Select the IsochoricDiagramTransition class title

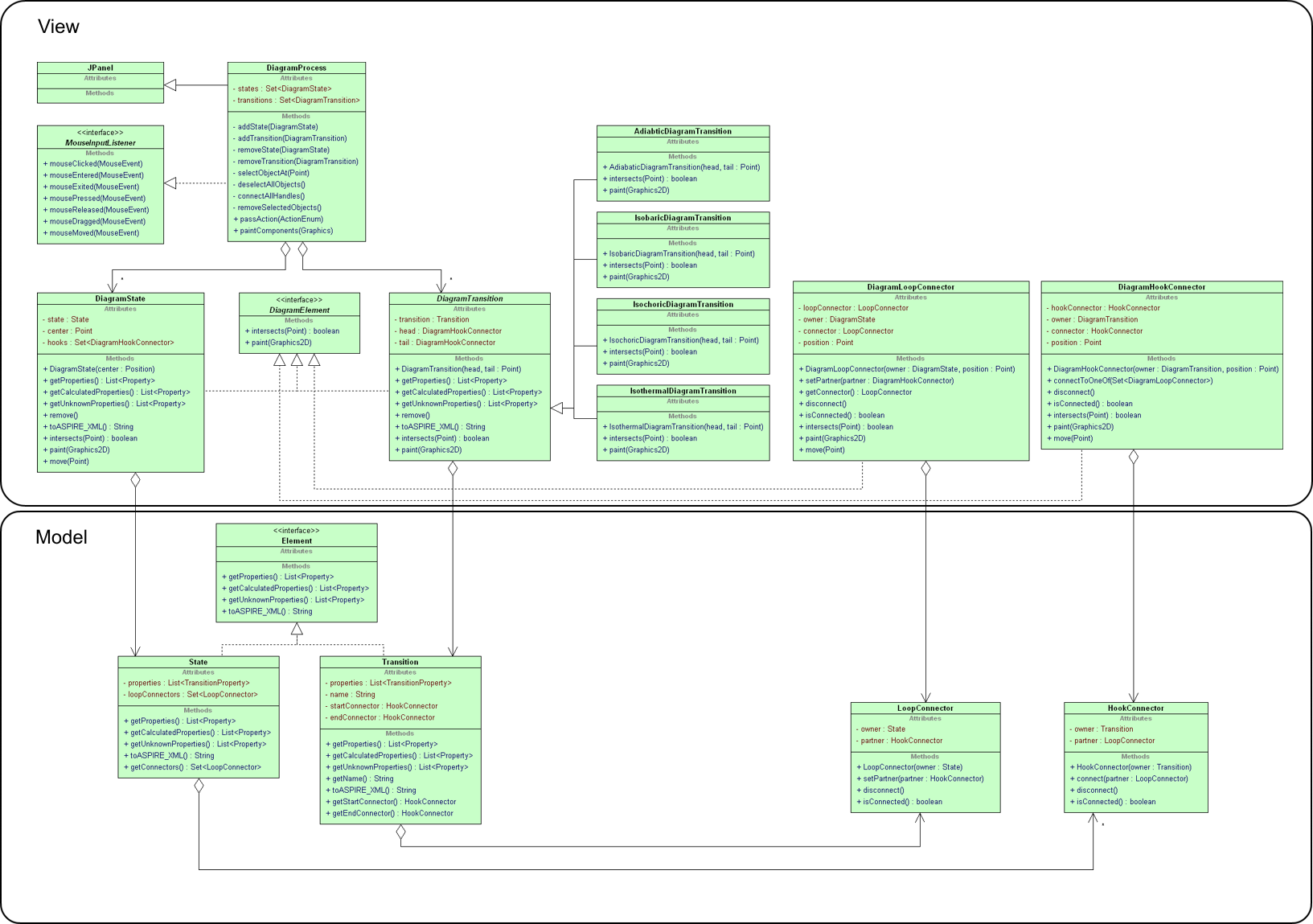pyautogui.click(x=683, y=304)
